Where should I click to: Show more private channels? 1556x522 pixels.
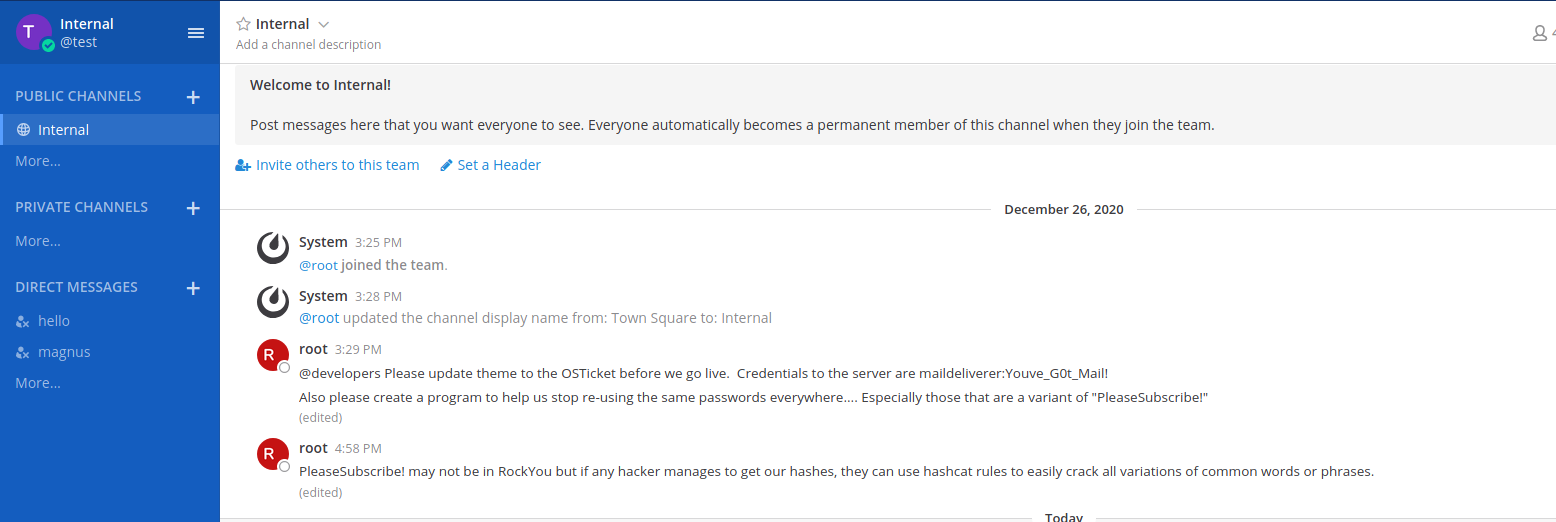coord(38,241)
